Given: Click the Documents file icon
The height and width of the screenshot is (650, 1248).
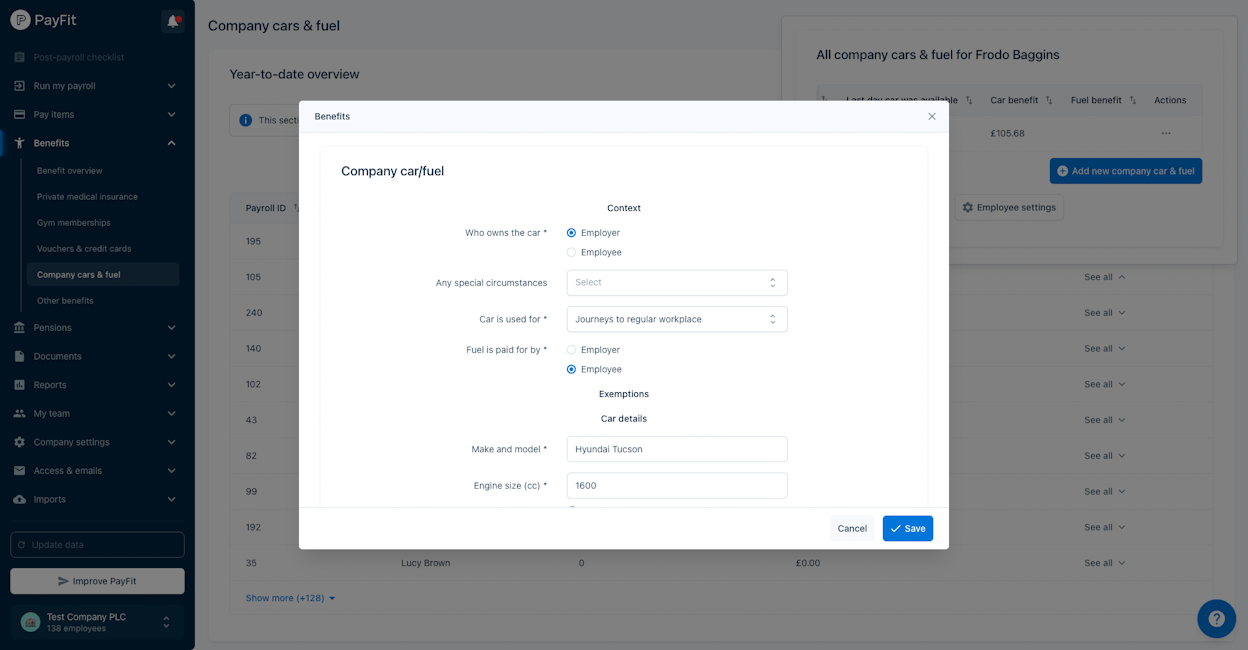Looking at the screenshot, I should pos(19,356).
